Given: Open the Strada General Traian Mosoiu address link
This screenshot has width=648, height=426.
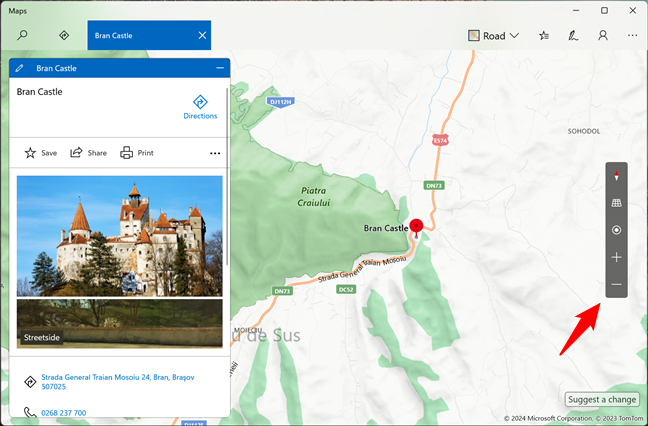Looking at the screenshot, I should click(118, 382).
